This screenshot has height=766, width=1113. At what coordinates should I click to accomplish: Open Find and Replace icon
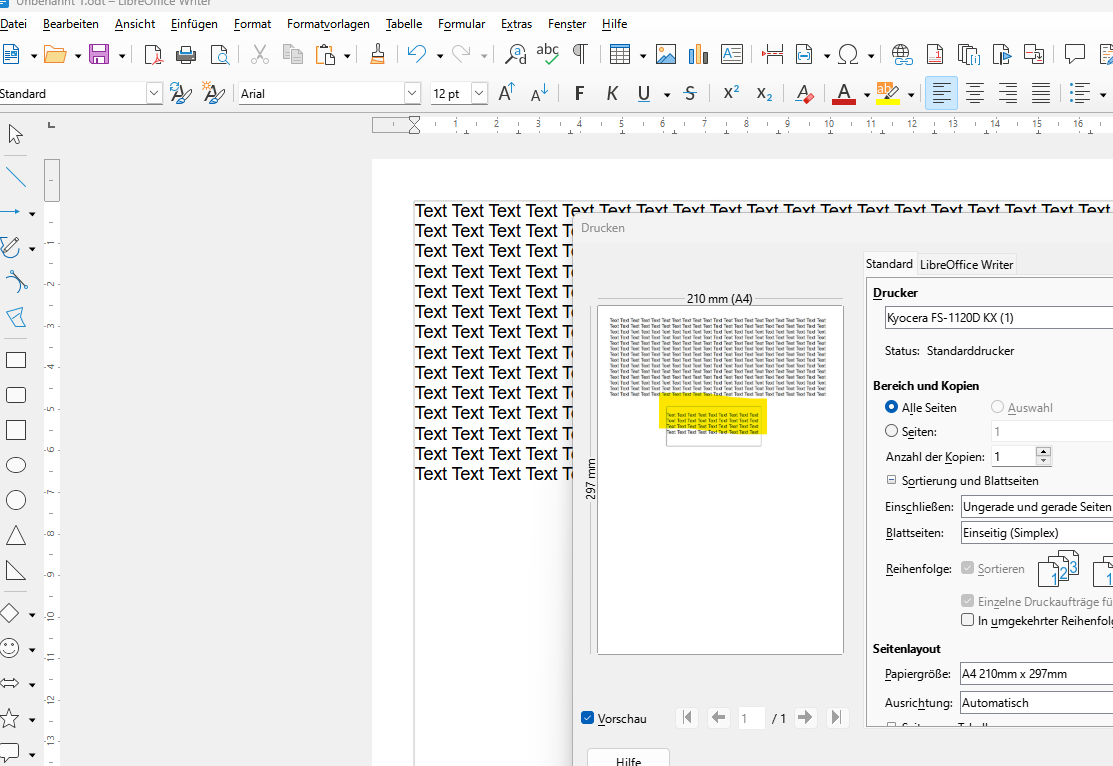tap(515, 55)
